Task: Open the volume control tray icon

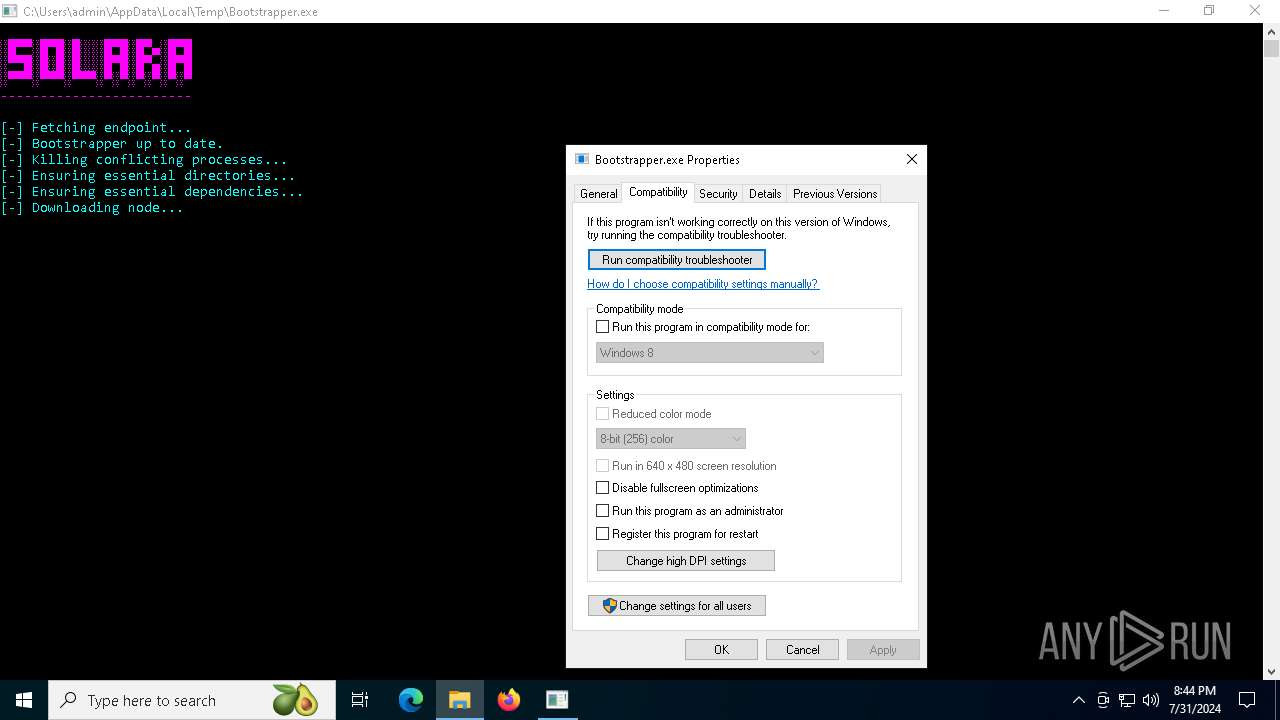Action: (x=1151, y=700)
